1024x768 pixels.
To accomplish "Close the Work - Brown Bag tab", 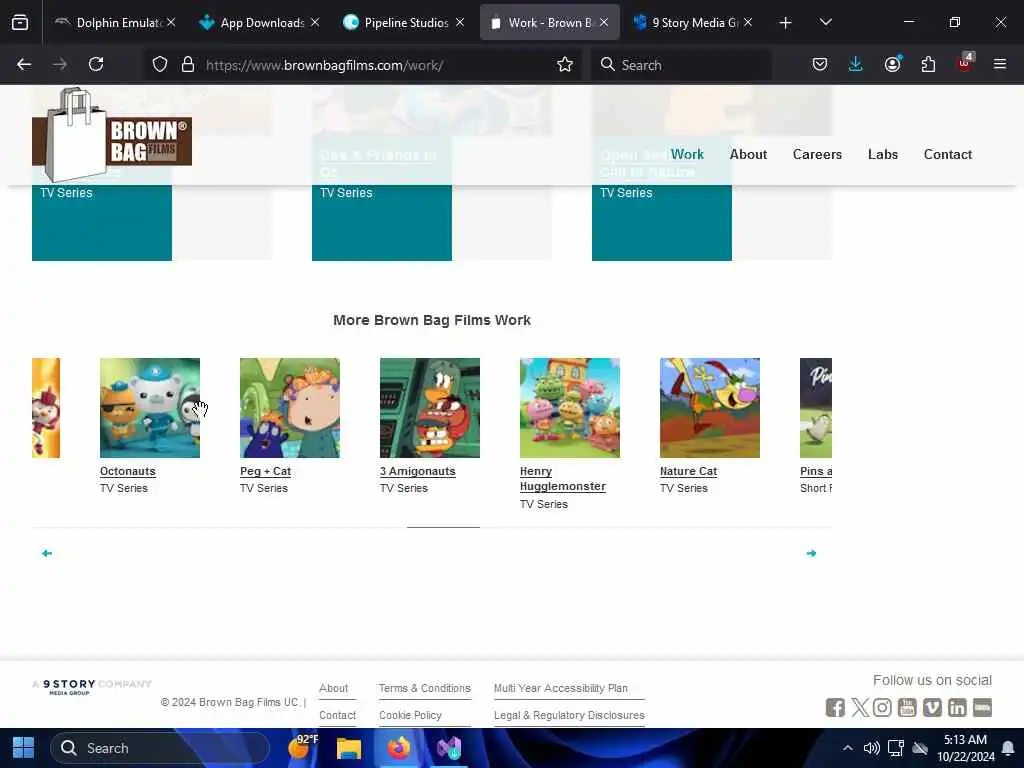I will click(604, 22).
